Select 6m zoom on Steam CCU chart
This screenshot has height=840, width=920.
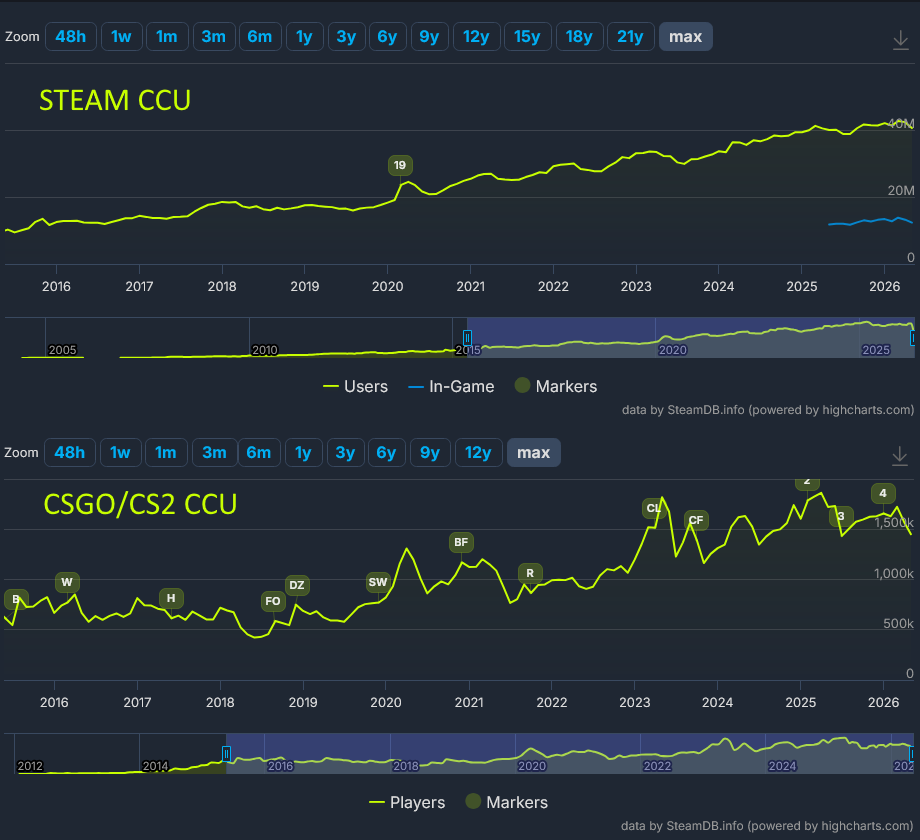pyautogui.click(x=259, y=37)
